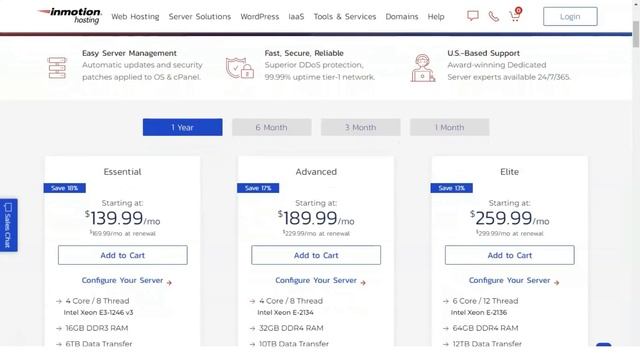The height and width of the screenshot is (360, 640).
Task: Select the 1 Year billing term
Action: (x=182, y=127)
